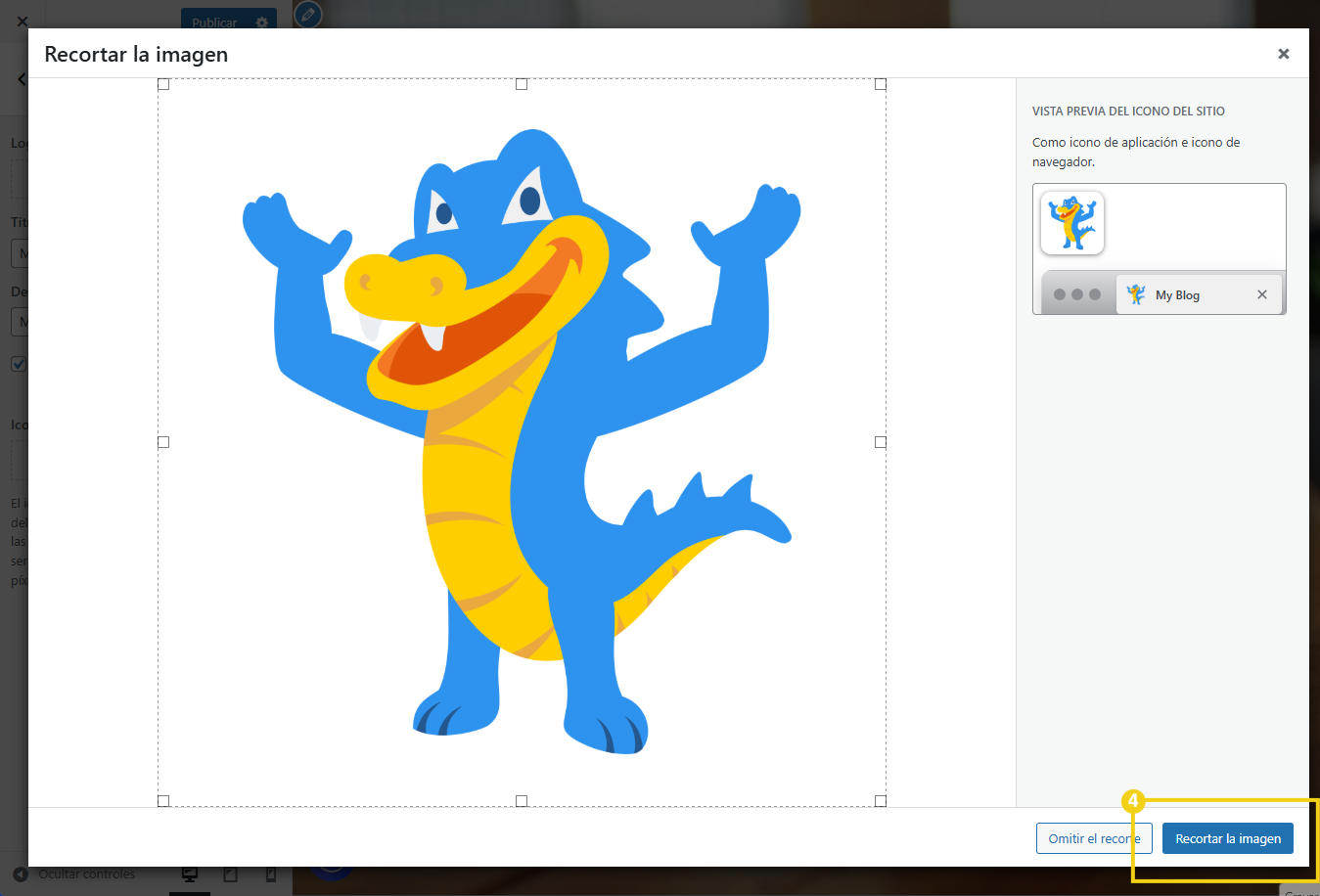Click the top-center crop handle

pos(522,84)
